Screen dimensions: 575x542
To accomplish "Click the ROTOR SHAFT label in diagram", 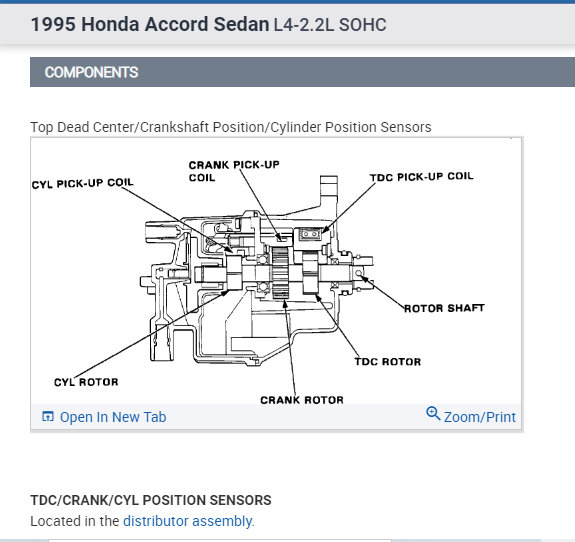I will [444, 308].
